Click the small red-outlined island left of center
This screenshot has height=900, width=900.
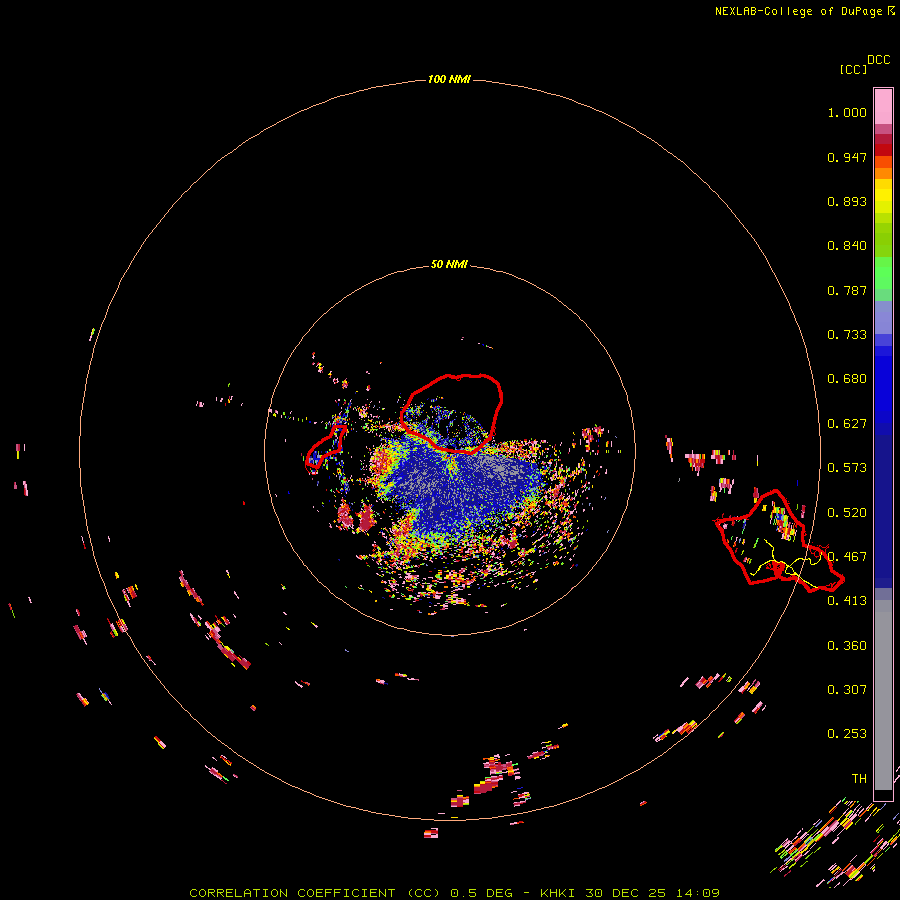325,447
